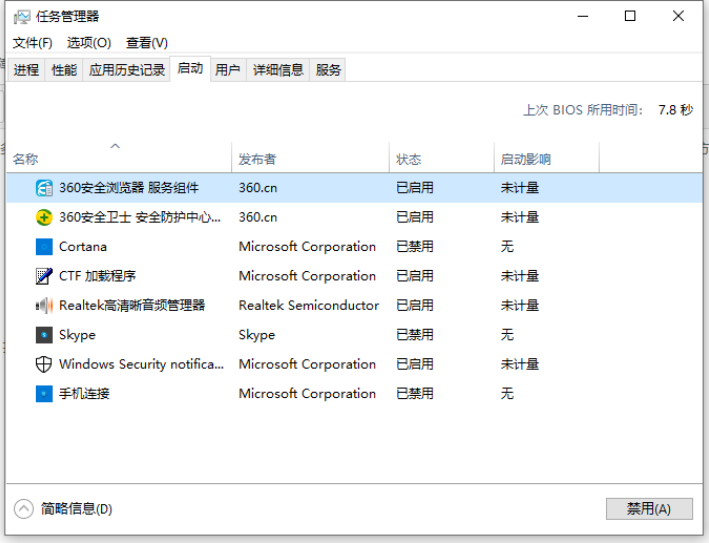Image resolution: width=709 pixels, height=543 pixels.
Task: Collapse to 简略信息 view using arrow
Action: [24, 509]
